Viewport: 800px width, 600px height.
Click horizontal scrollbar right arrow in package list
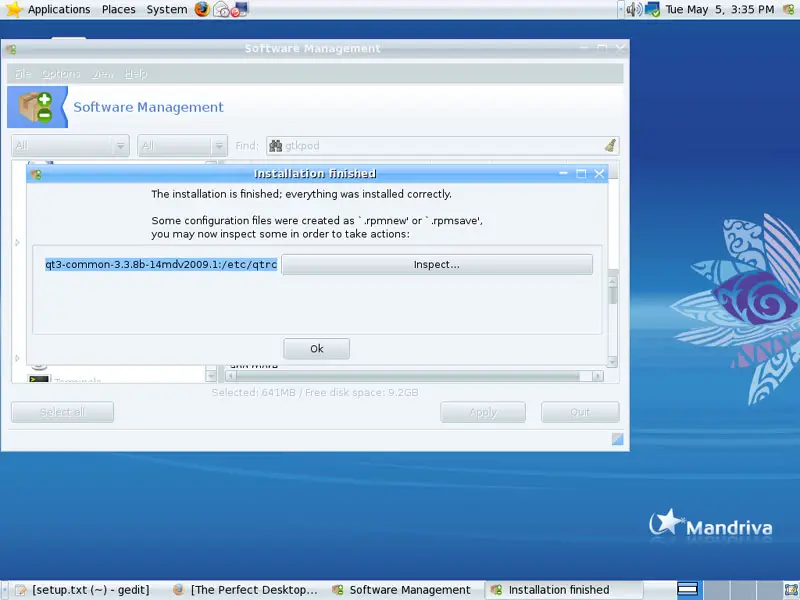[597, 377]
